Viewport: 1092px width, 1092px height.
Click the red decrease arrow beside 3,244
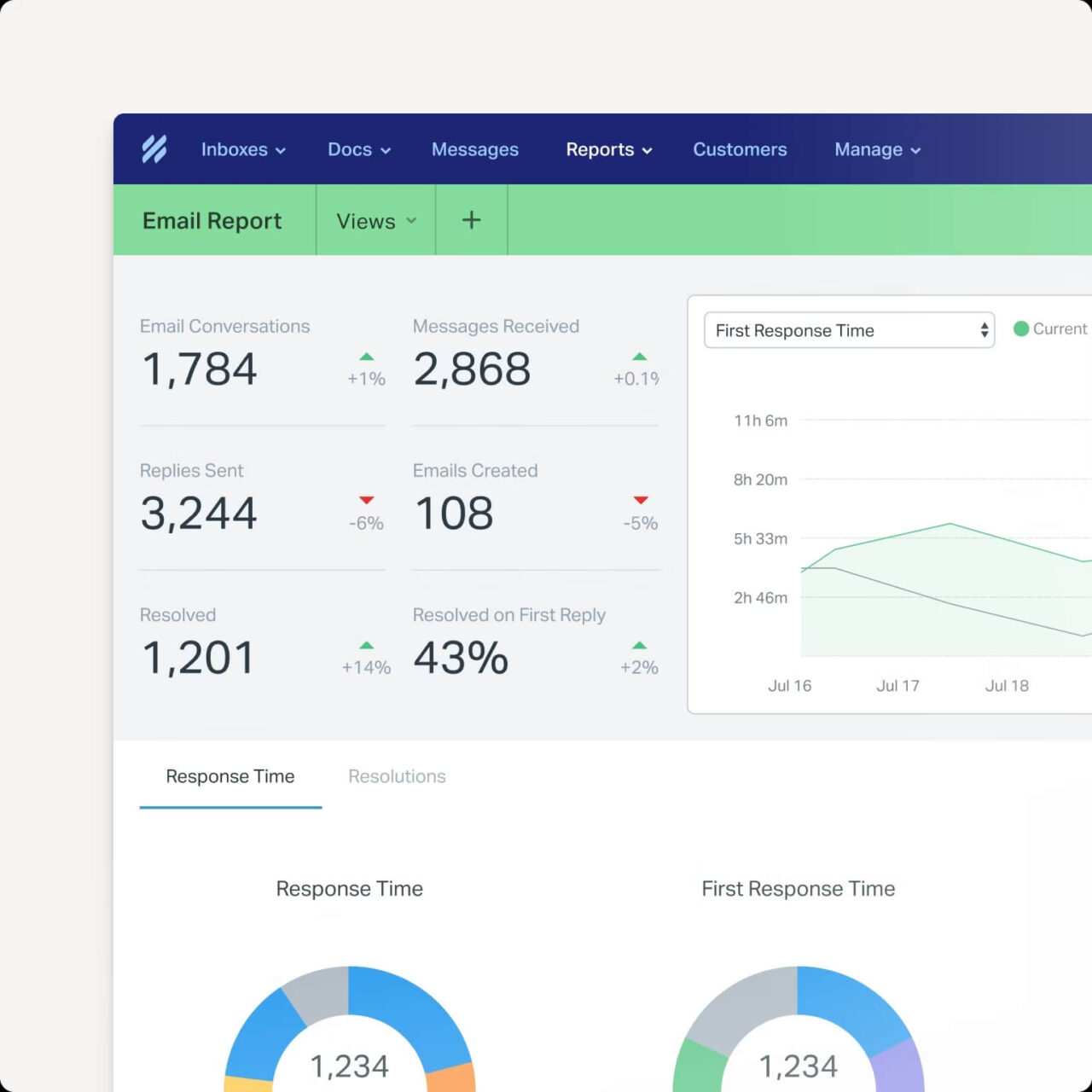tap(367, 501)
